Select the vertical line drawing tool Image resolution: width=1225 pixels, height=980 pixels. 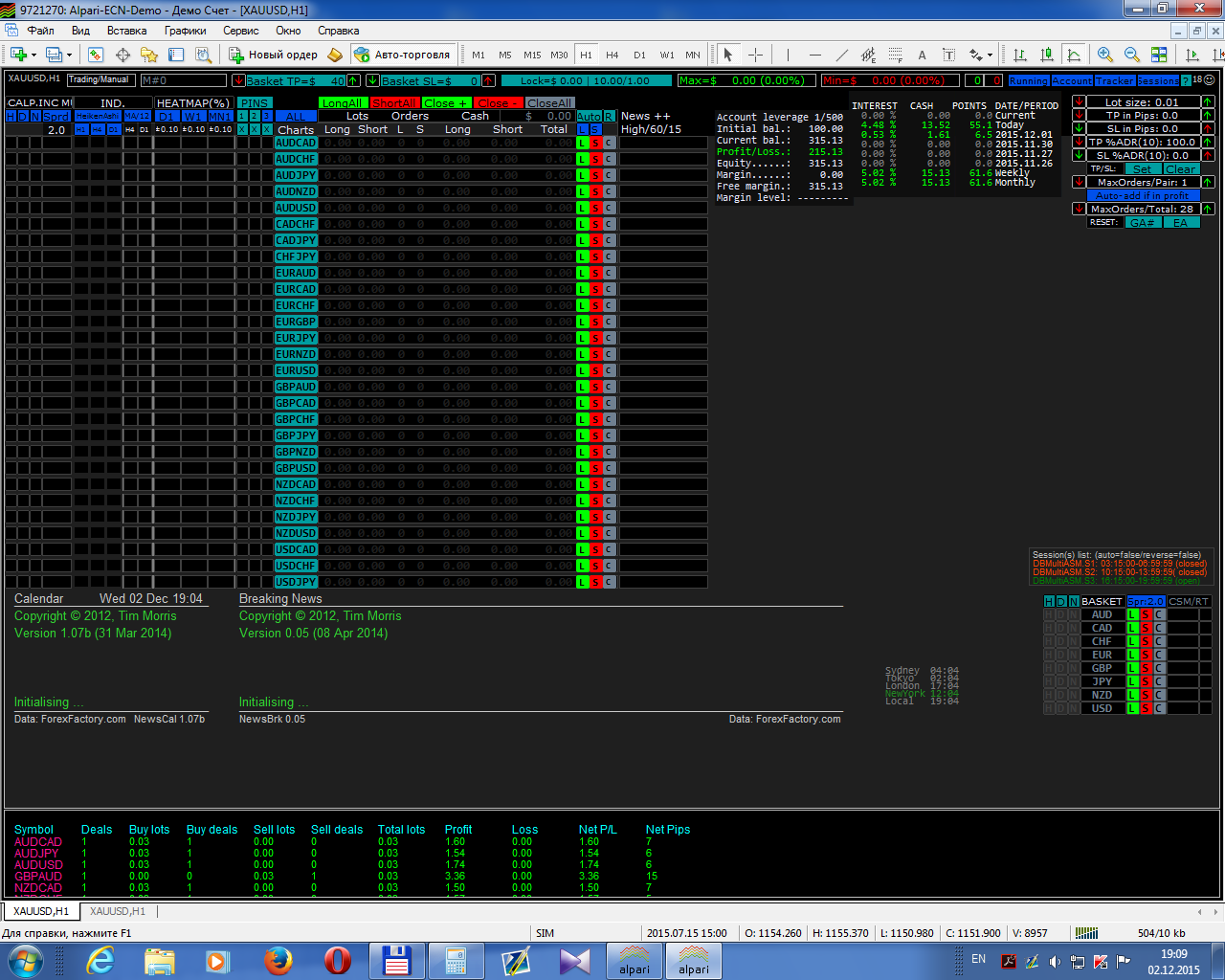pyautogui.click(x=788, y=55)
